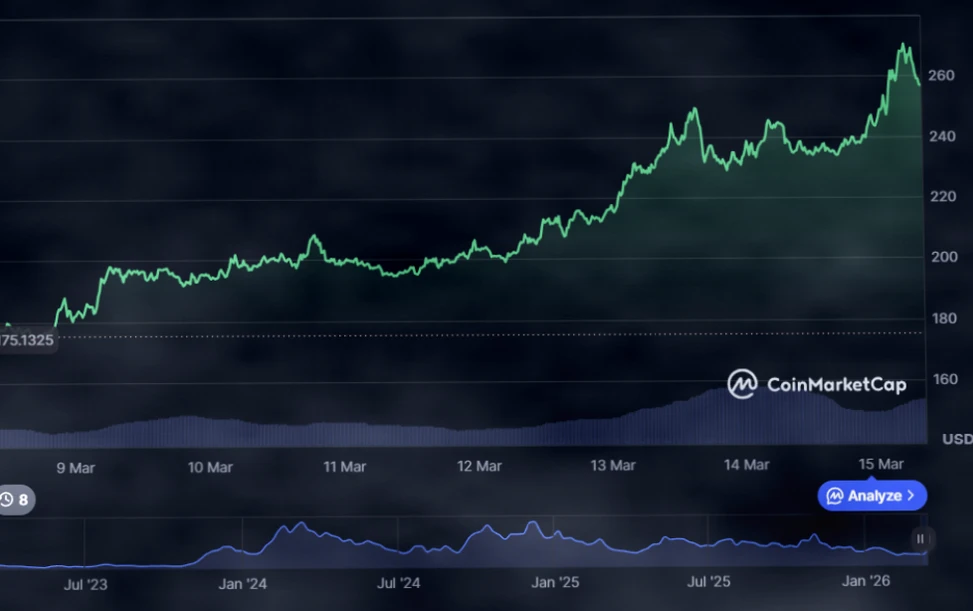Click the 11 Mar date label
Image resolution: width=973 pixels, height=611 pixels.
click(x=344, y=466)
